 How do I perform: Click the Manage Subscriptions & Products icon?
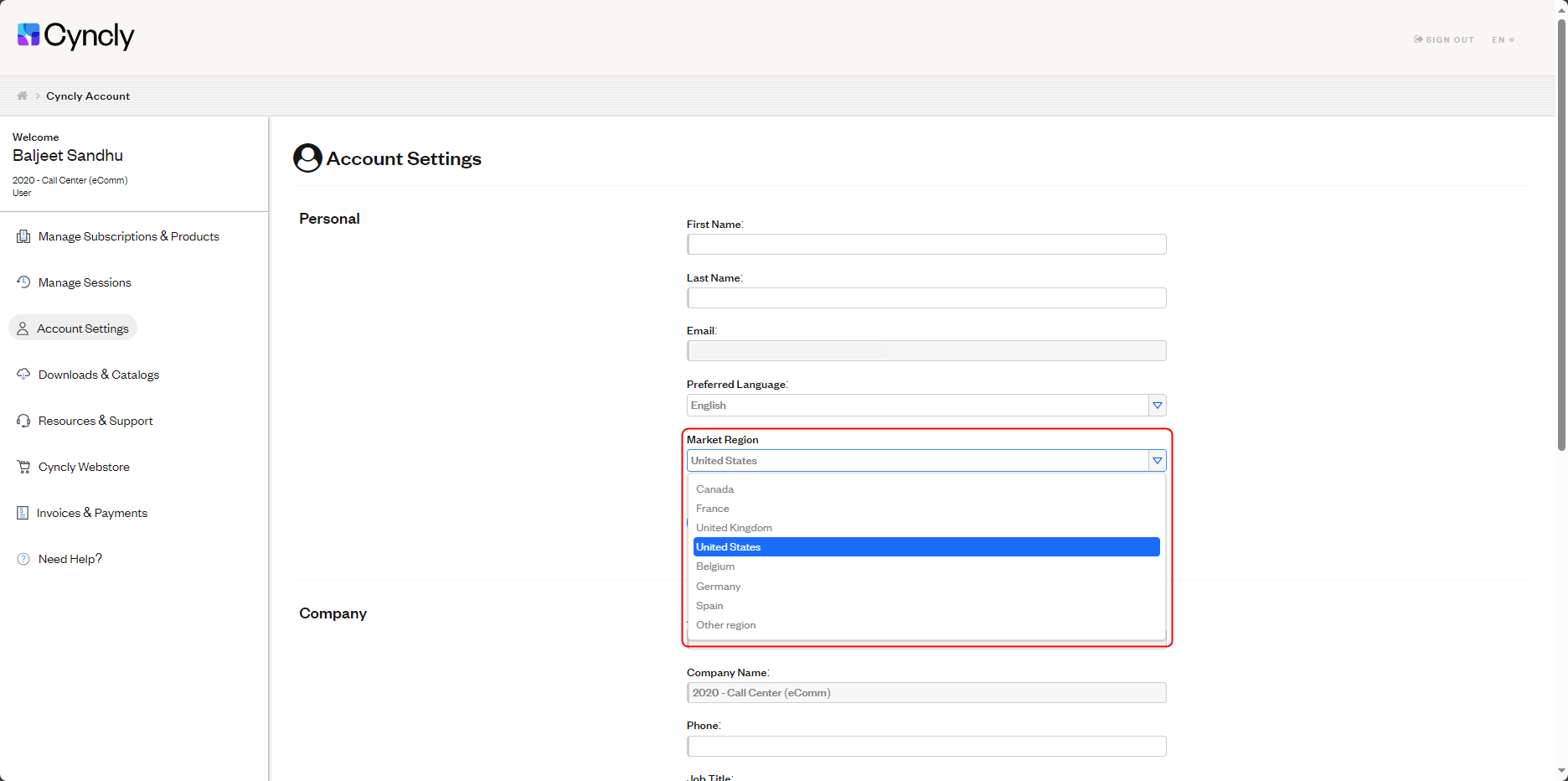tap(23, 236)
